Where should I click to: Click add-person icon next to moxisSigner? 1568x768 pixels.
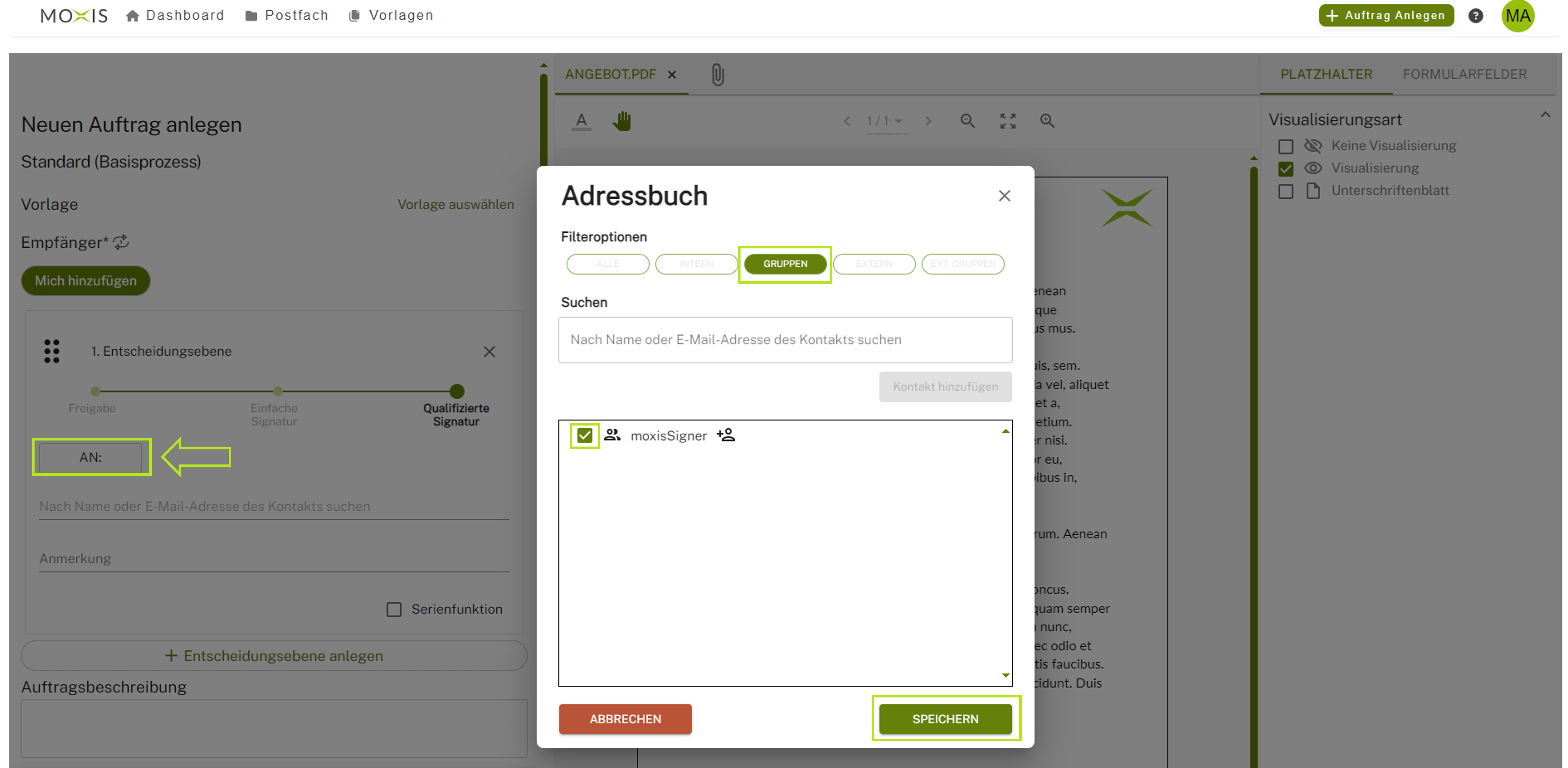click(726, 435)
